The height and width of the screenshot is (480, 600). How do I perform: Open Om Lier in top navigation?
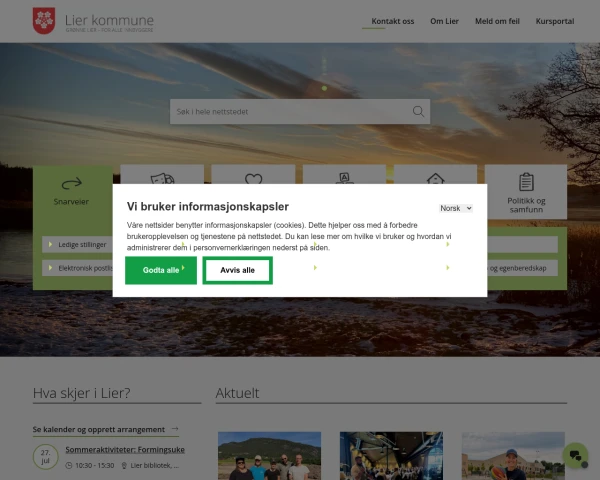coord(444,21)
